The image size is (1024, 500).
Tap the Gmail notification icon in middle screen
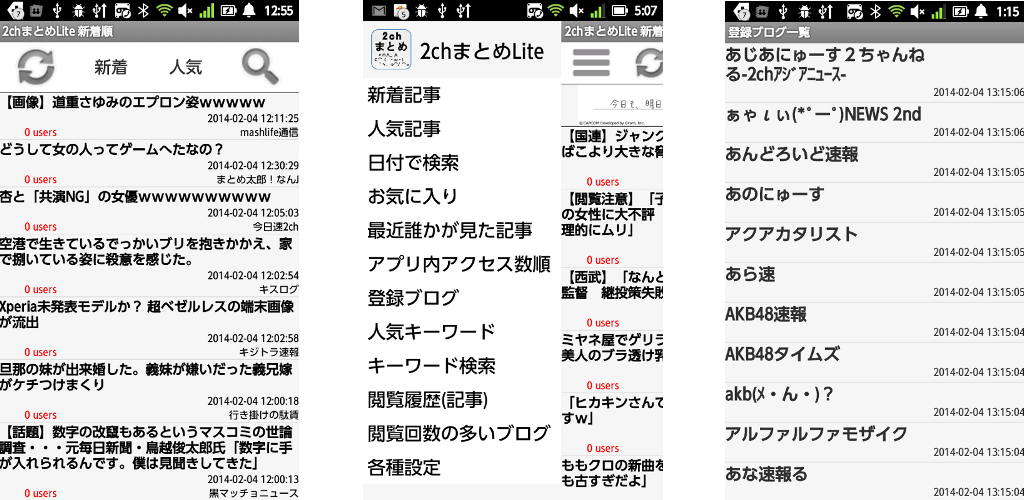(378, 10)
